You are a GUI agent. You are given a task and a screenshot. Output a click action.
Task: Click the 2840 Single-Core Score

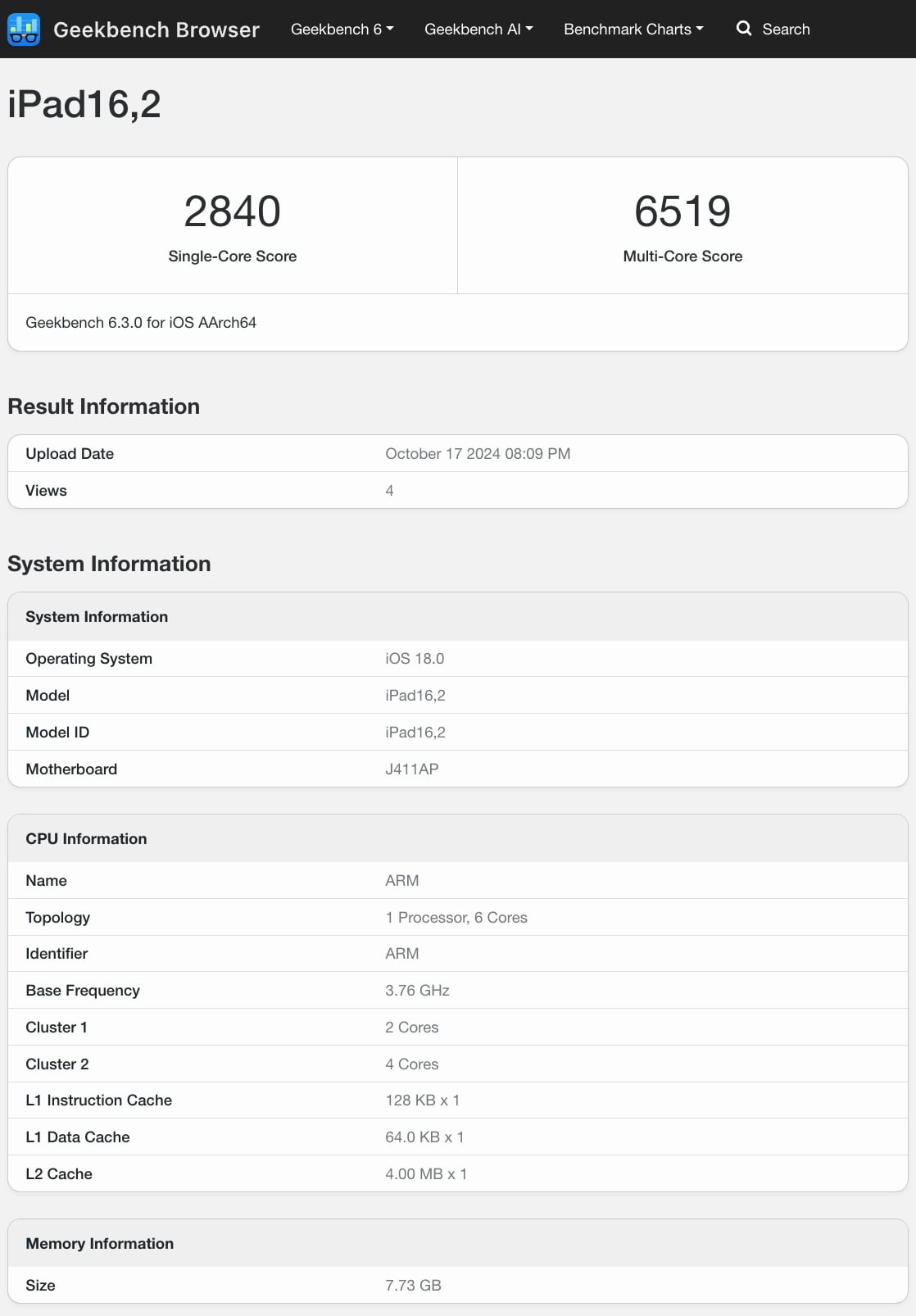(x=233, y=211)
